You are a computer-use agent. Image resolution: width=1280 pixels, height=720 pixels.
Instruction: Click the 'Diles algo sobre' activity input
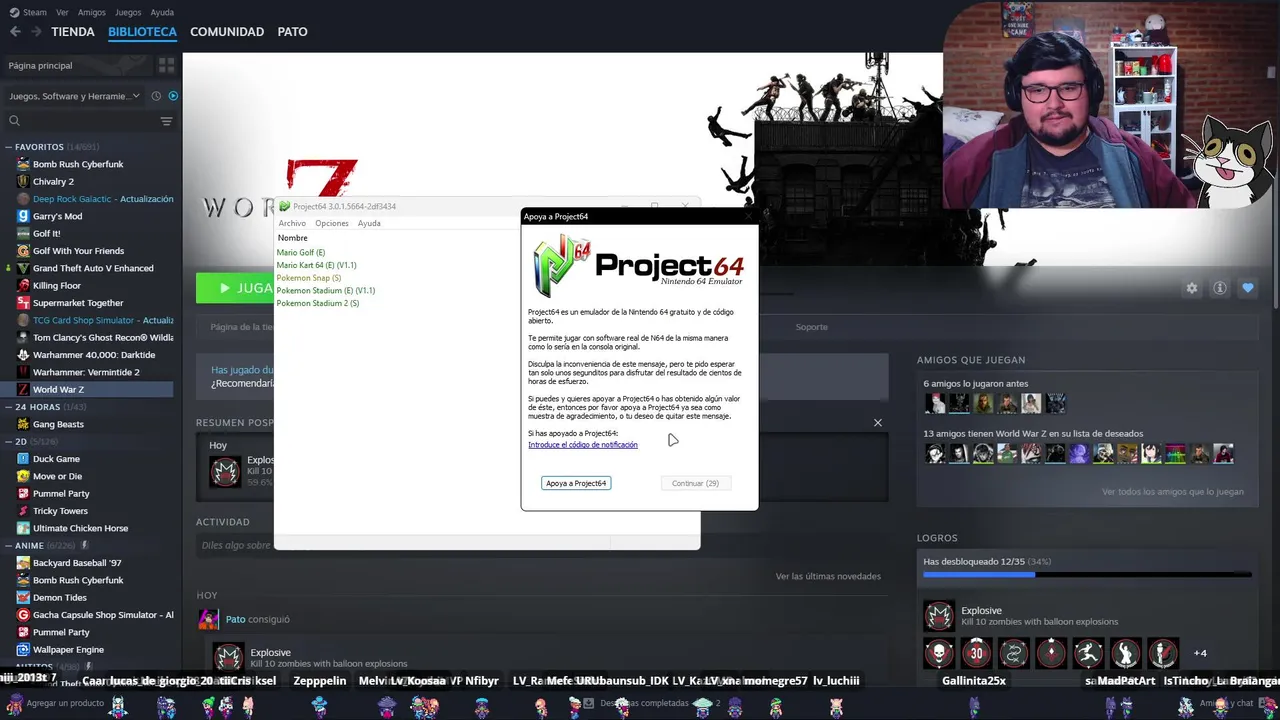pyautogui.click(x=237, y=545)
